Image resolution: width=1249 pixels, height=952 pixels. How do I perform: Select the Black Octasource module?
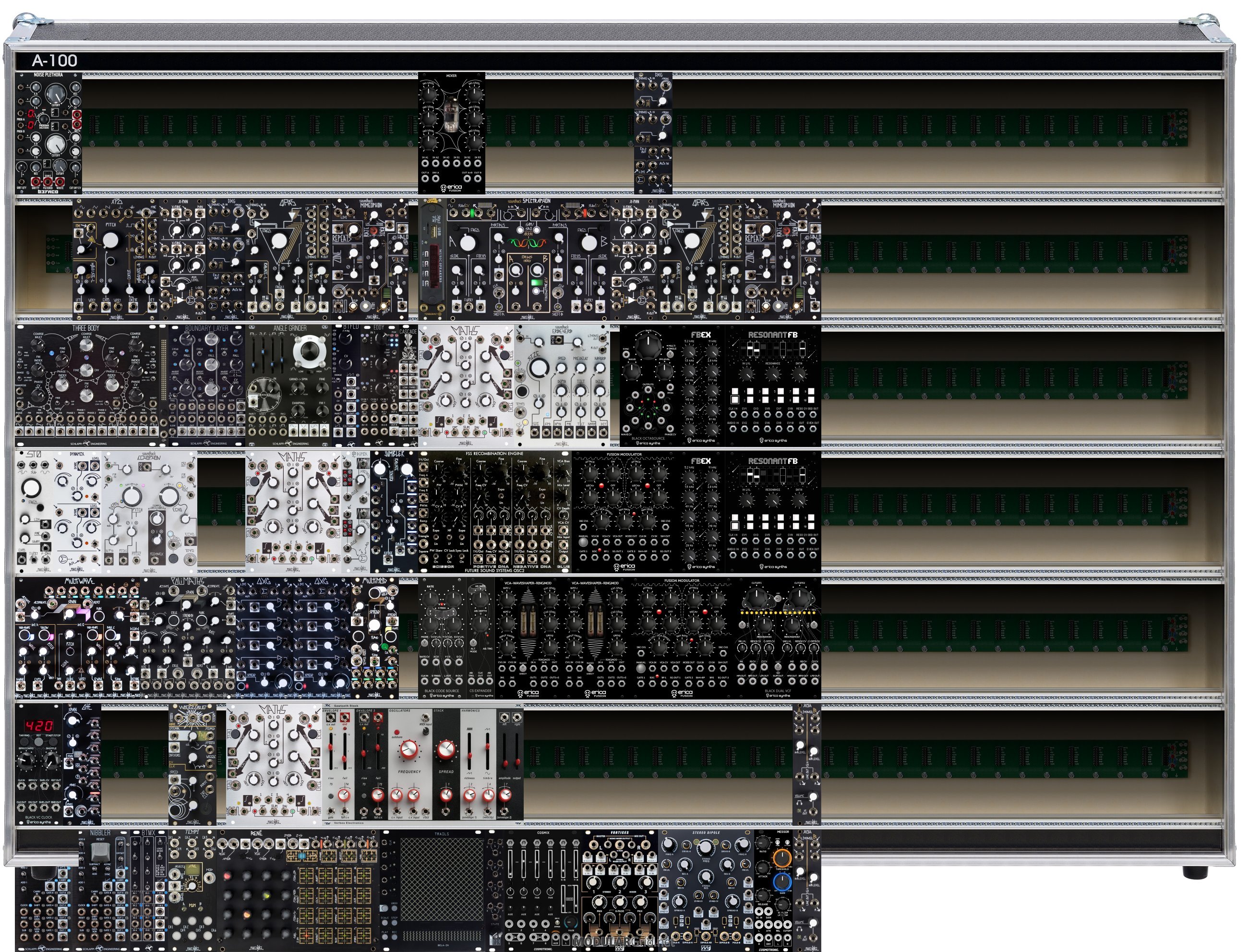point(648,386)
